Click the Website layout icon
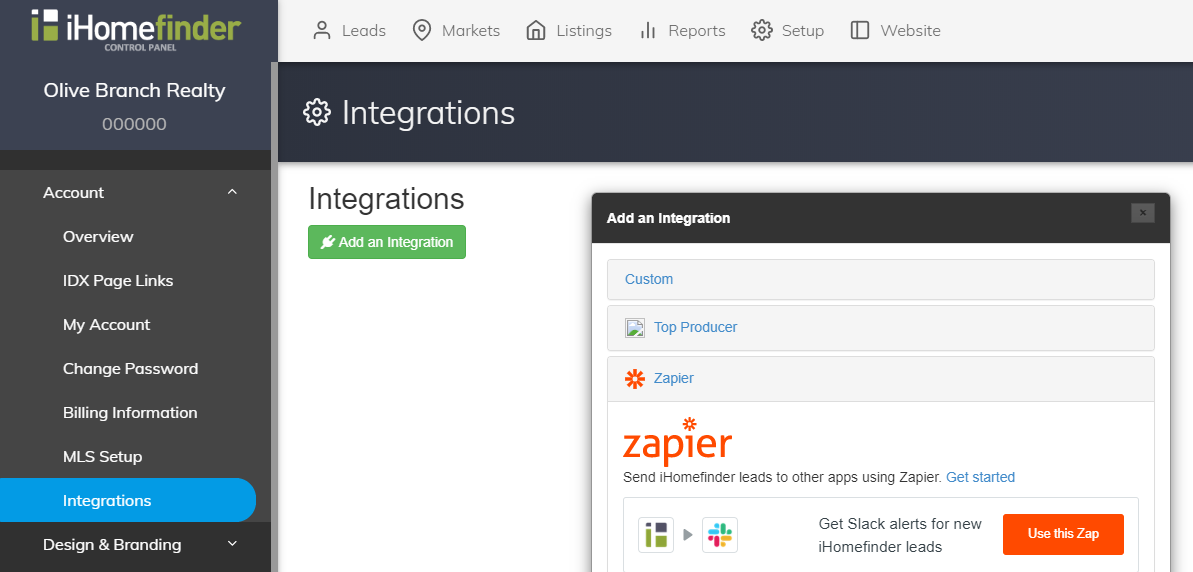 860,30
